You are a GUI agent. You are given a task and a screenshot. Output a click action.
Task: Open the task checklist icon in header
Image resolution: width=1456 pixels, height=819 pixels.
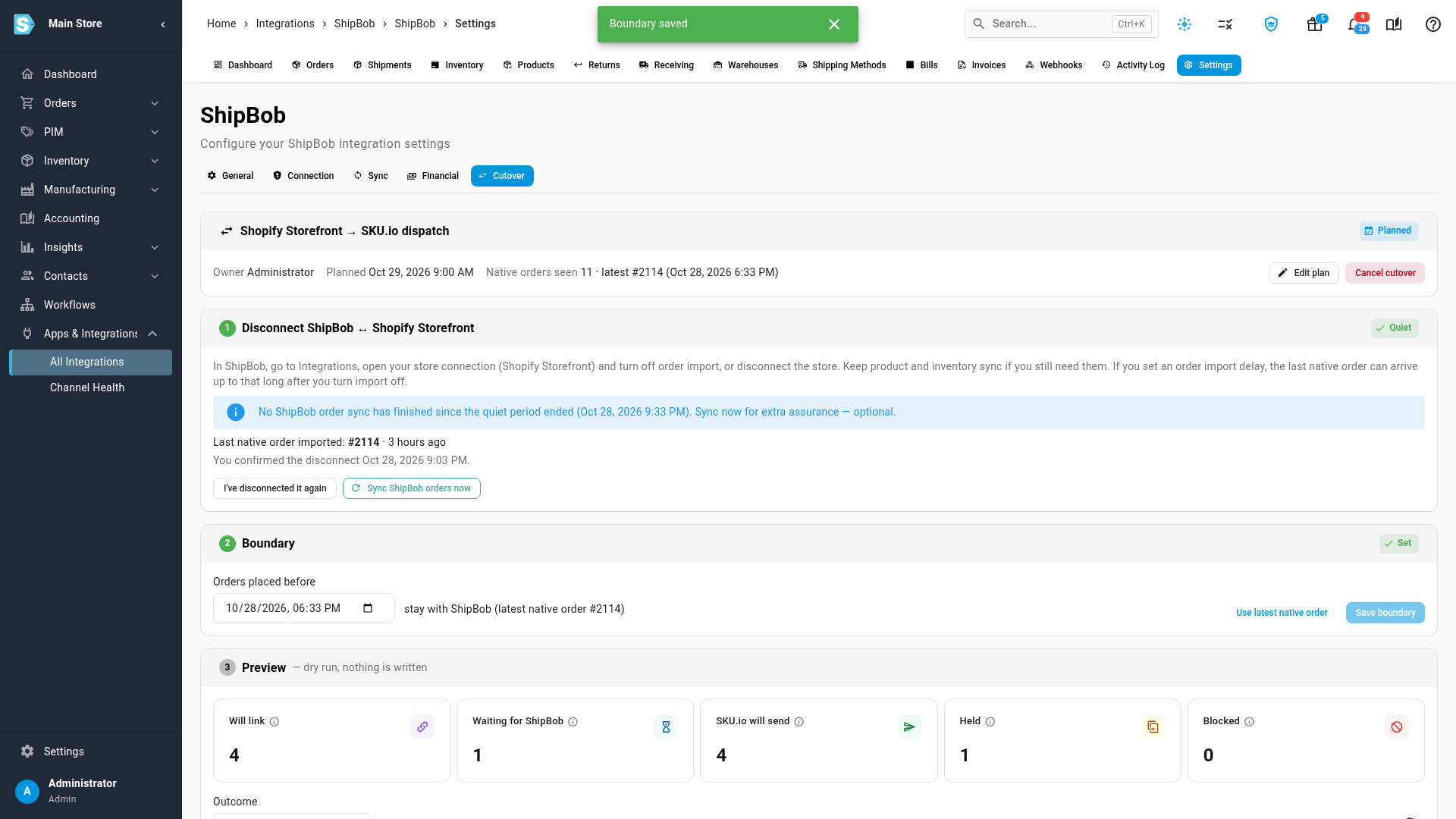[x=1225, y=24]
